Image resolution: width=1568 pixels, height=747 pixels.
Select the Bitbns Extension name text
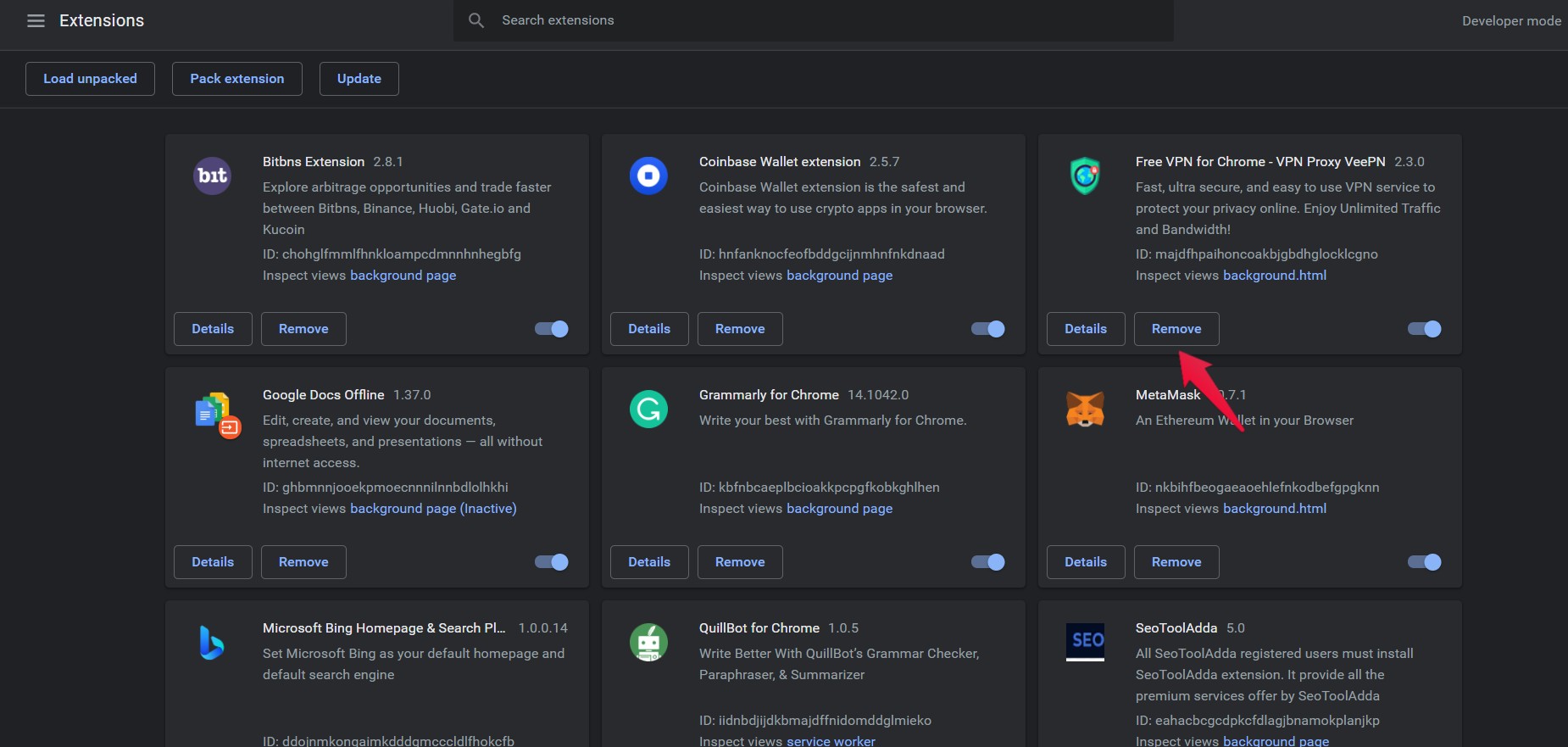pos(314,162)
